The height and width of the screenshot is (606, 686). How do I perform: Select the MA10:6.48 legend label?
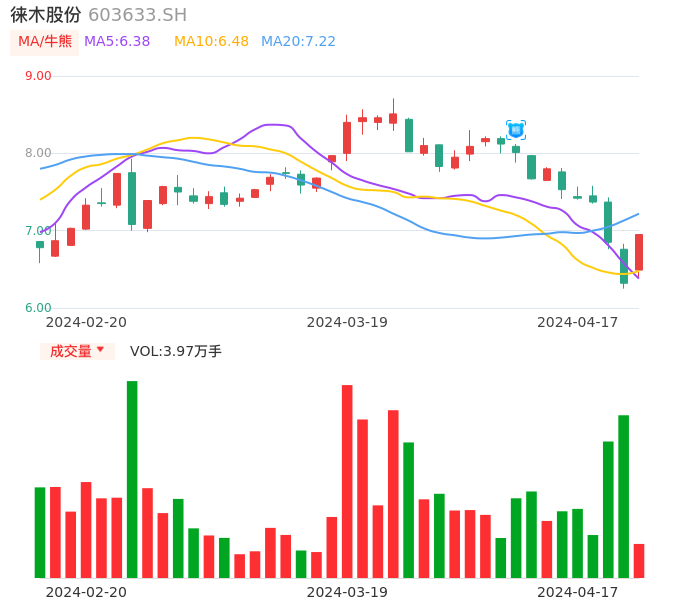point(211,42)
